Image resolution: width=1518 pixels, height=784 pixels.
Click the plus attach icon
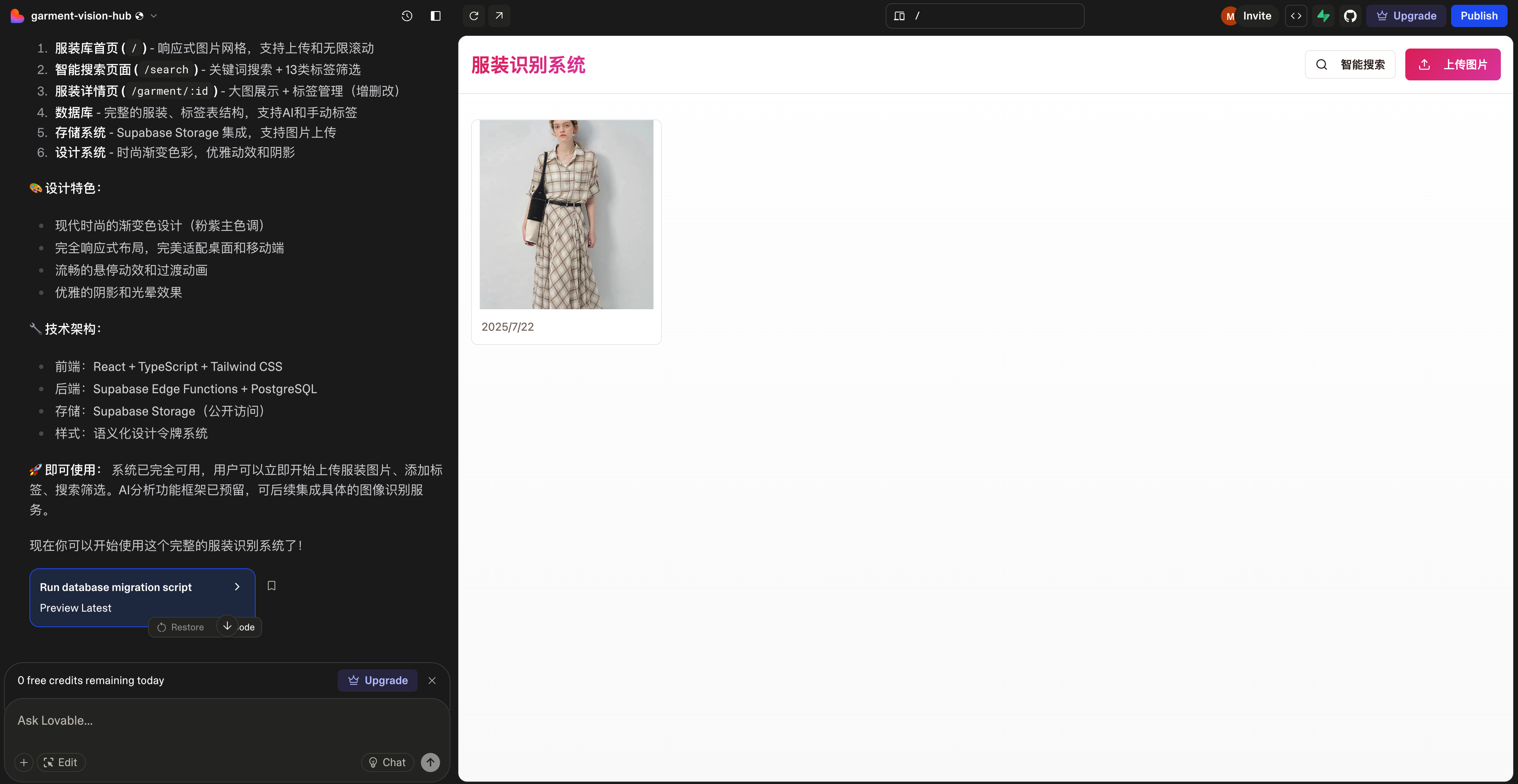pyautogui.click(x=23, y=762)
